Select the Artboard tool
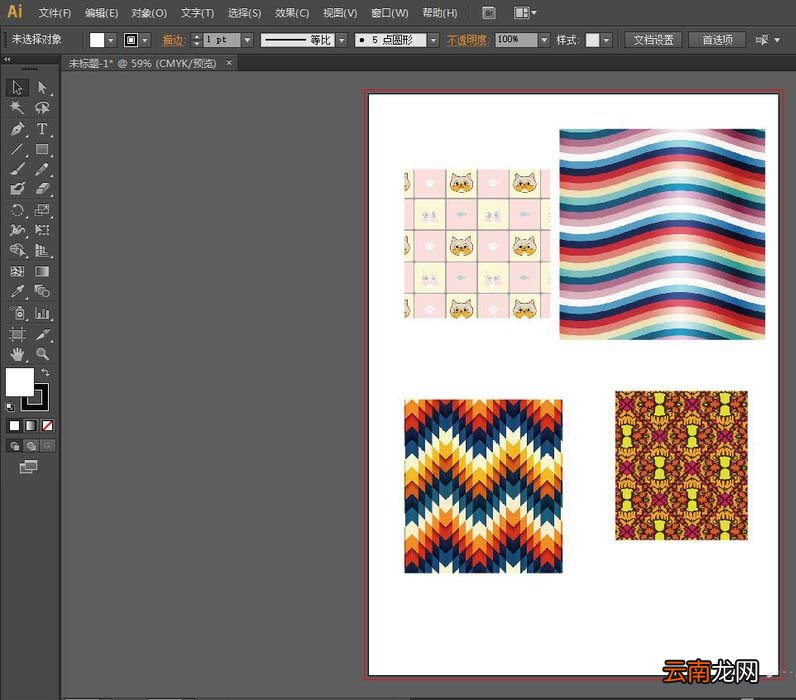The height and width of the screenshot is (700, 796). (17, 334)
